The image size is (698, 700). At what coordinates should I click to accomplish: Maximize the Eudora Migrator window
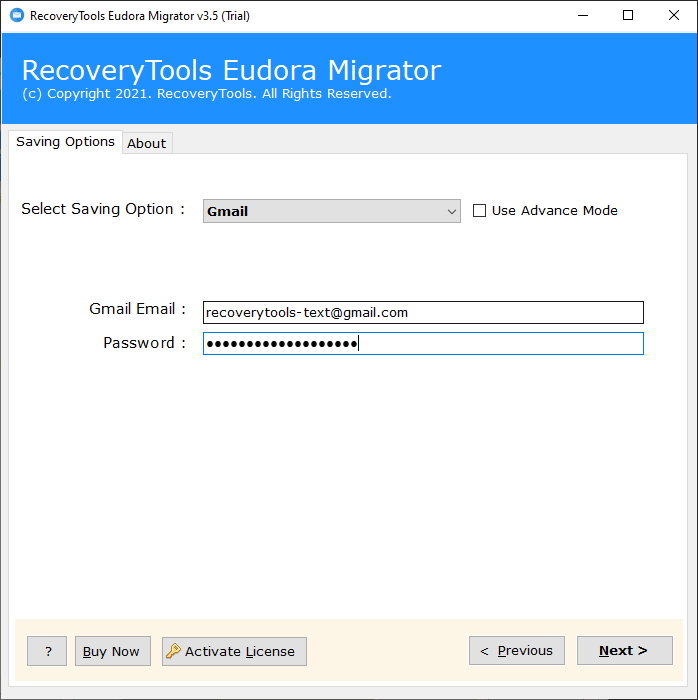click(x=628, y=16)
